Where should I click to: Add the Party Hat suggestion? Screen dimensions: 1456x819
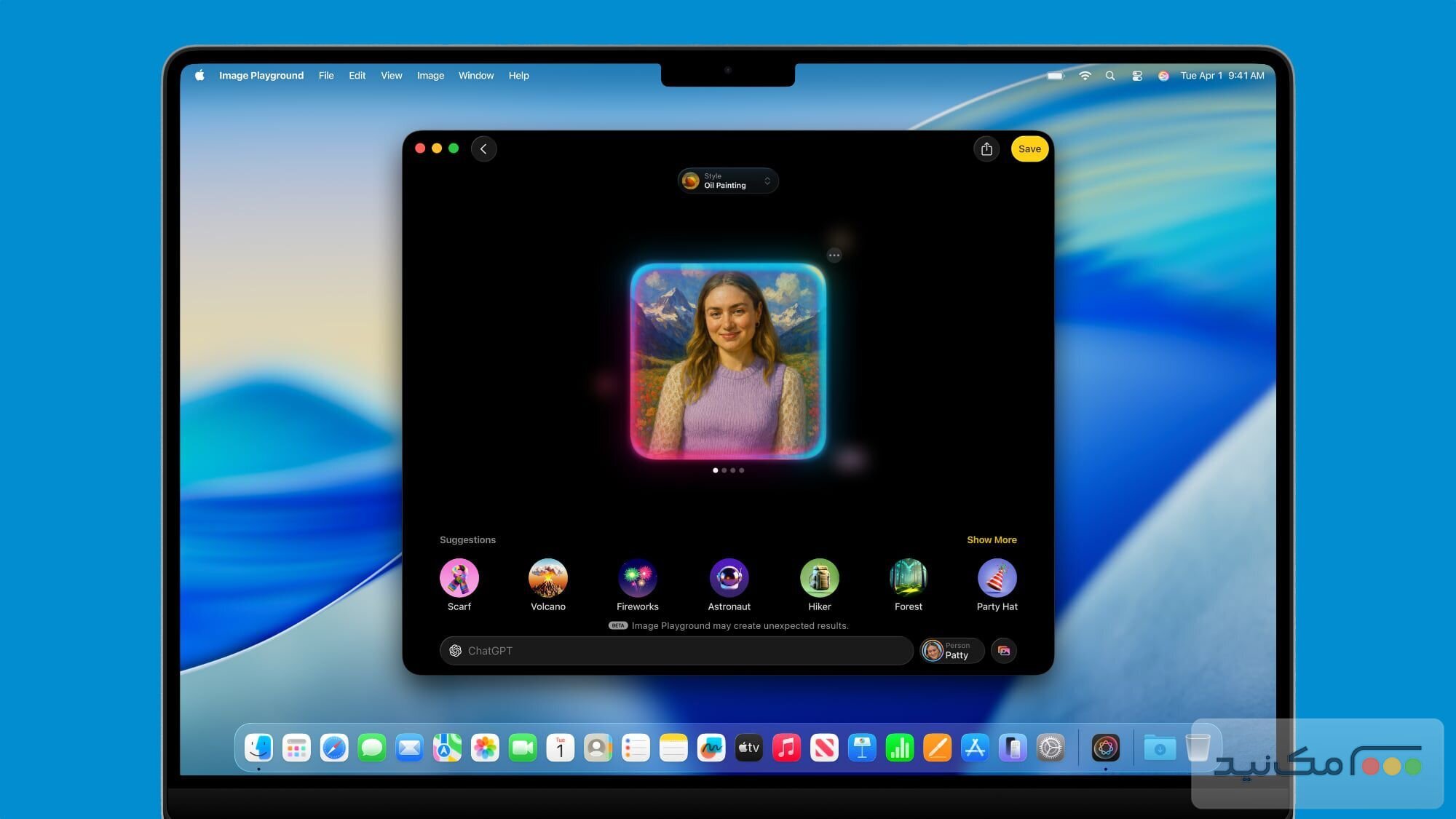tap(997, 577)
